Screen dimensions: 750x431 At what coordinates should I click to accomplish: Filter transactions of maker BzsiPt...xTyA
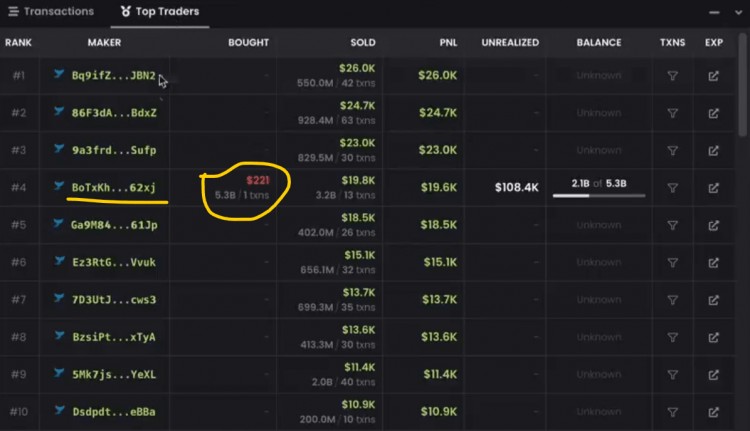pos(672,337)
